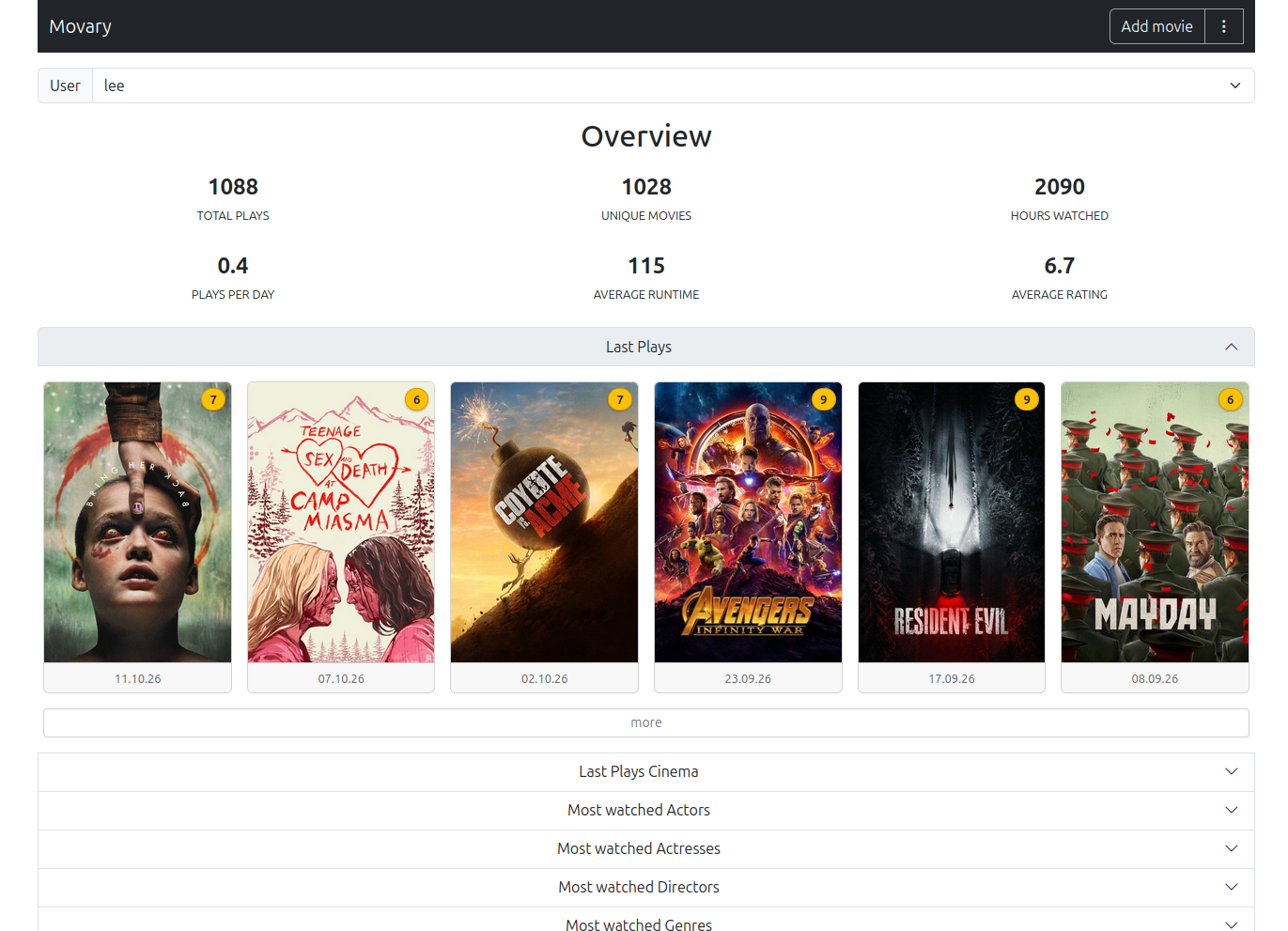
Task: Click the 6.7 average rating value
Action: pyautogui.click(x=1060, y=266)
